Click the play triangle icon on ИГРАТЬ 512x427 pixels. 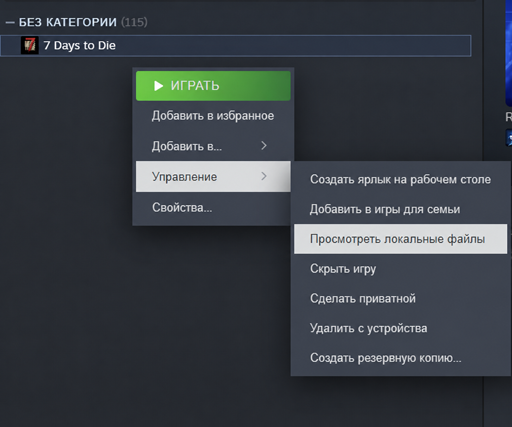click(158, 86)
